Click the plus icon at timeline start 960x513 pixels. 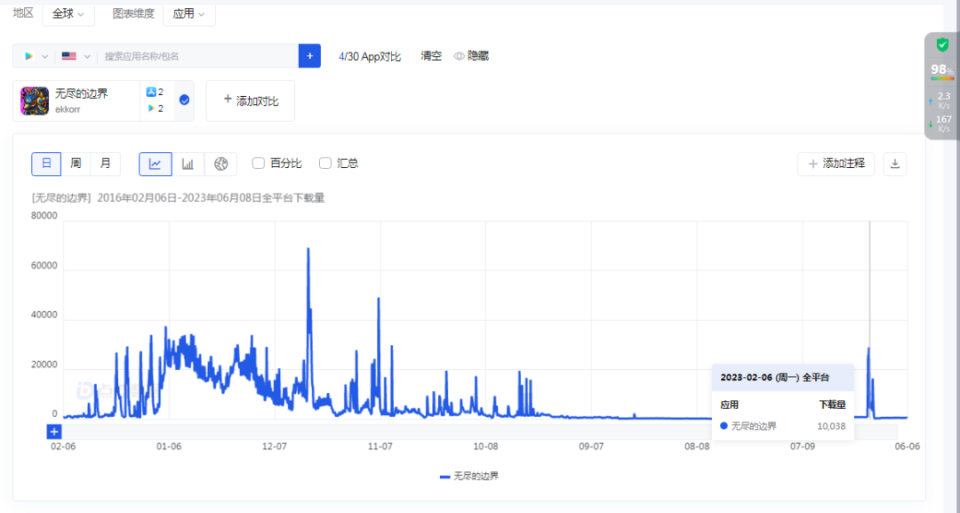pyautogui.click(x=54, y=432)
